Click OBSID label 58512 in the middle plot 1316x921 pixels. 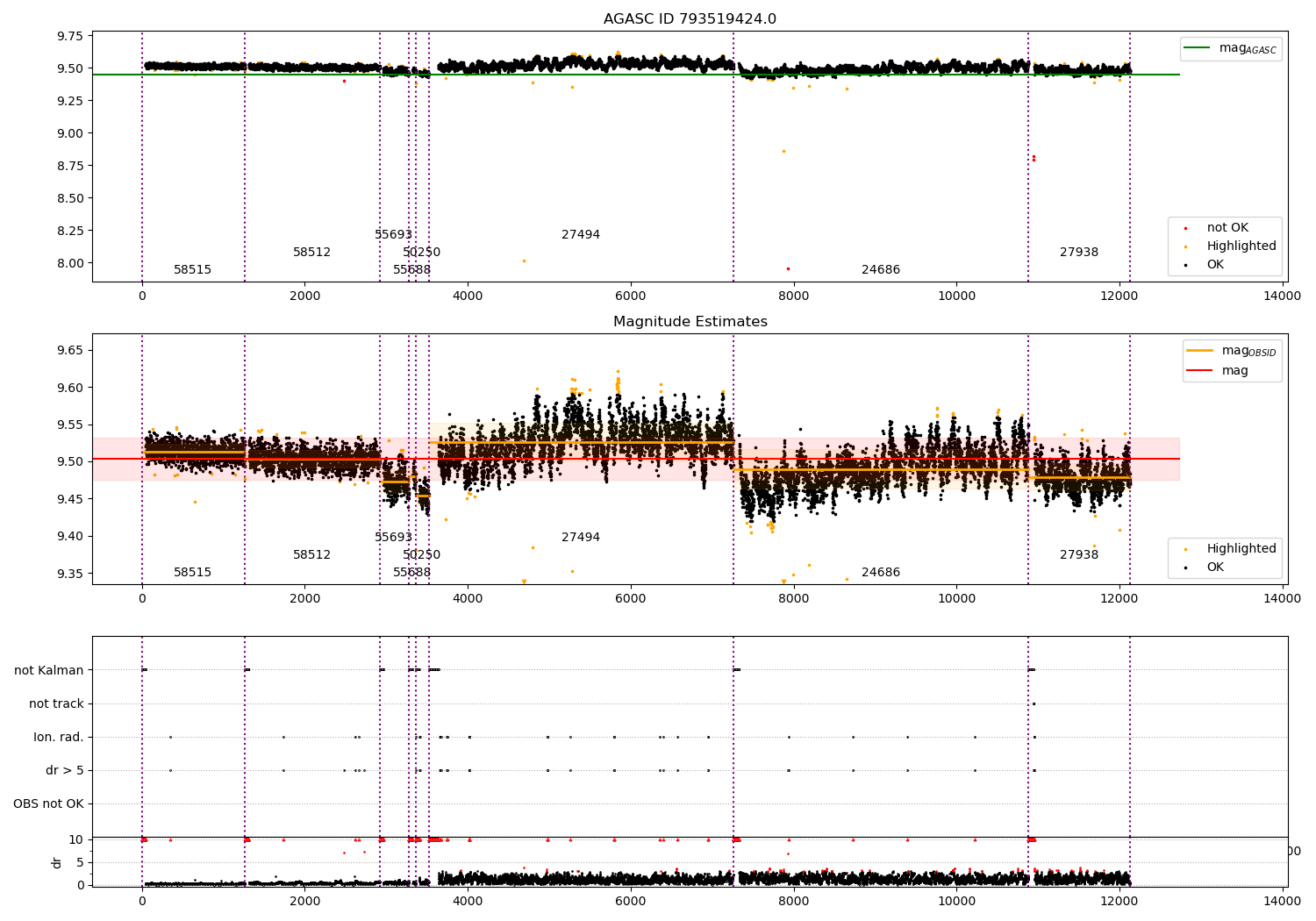(311, 555)
